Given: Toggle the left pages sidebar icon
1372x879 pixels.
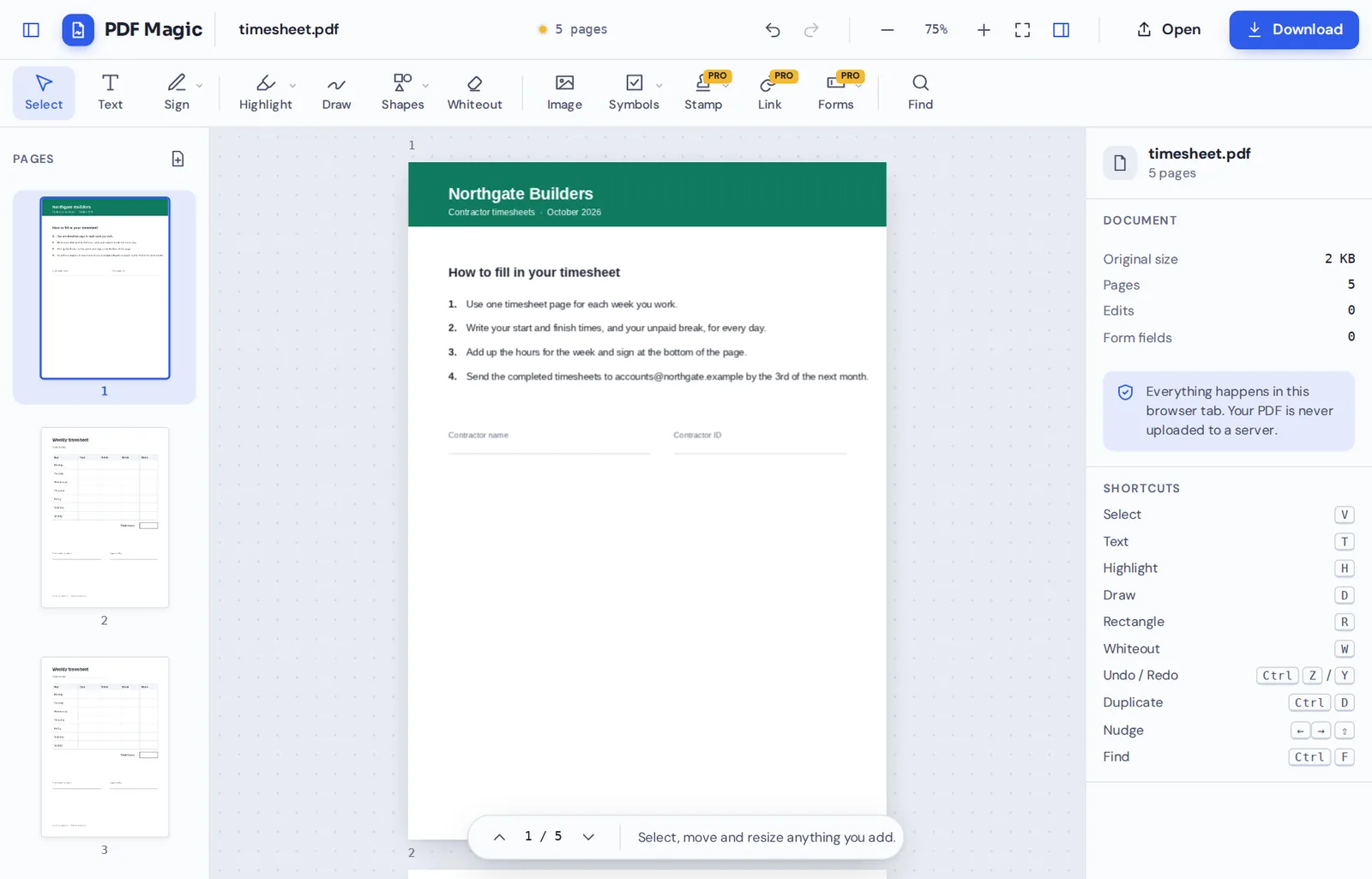Looking at the screenshot, I should click(x=31, y=30).
